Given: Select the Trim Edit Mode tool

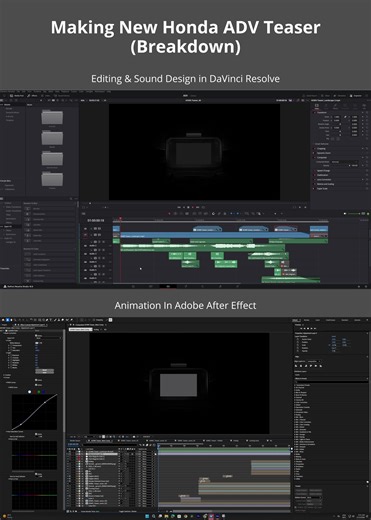Looking at the screenshot, I should [176, 214].
